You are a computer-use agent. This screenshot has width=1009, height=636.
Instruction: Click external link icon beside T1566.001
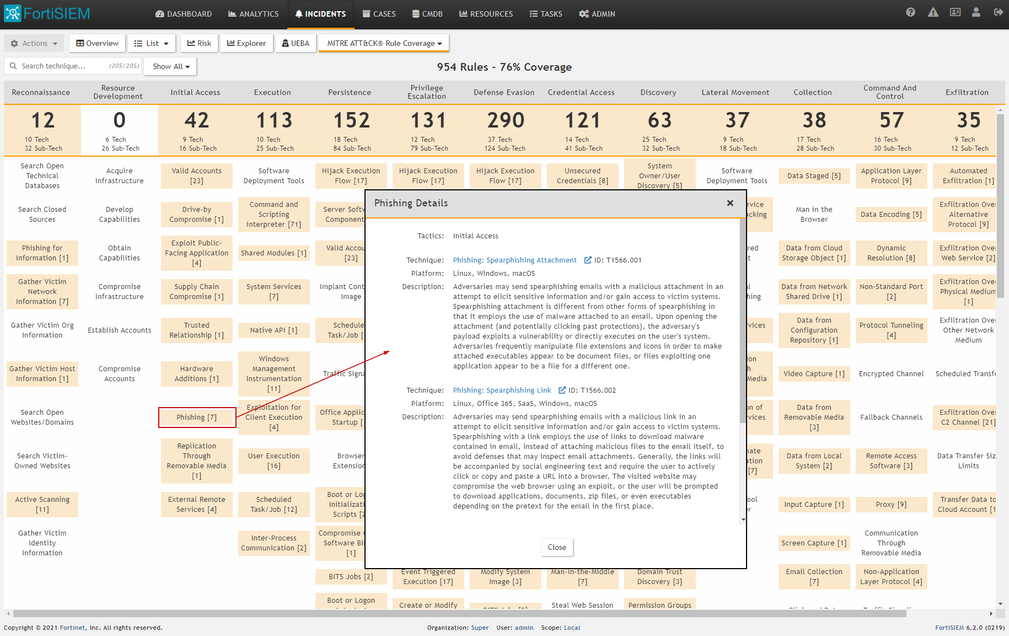coord(588,260)
